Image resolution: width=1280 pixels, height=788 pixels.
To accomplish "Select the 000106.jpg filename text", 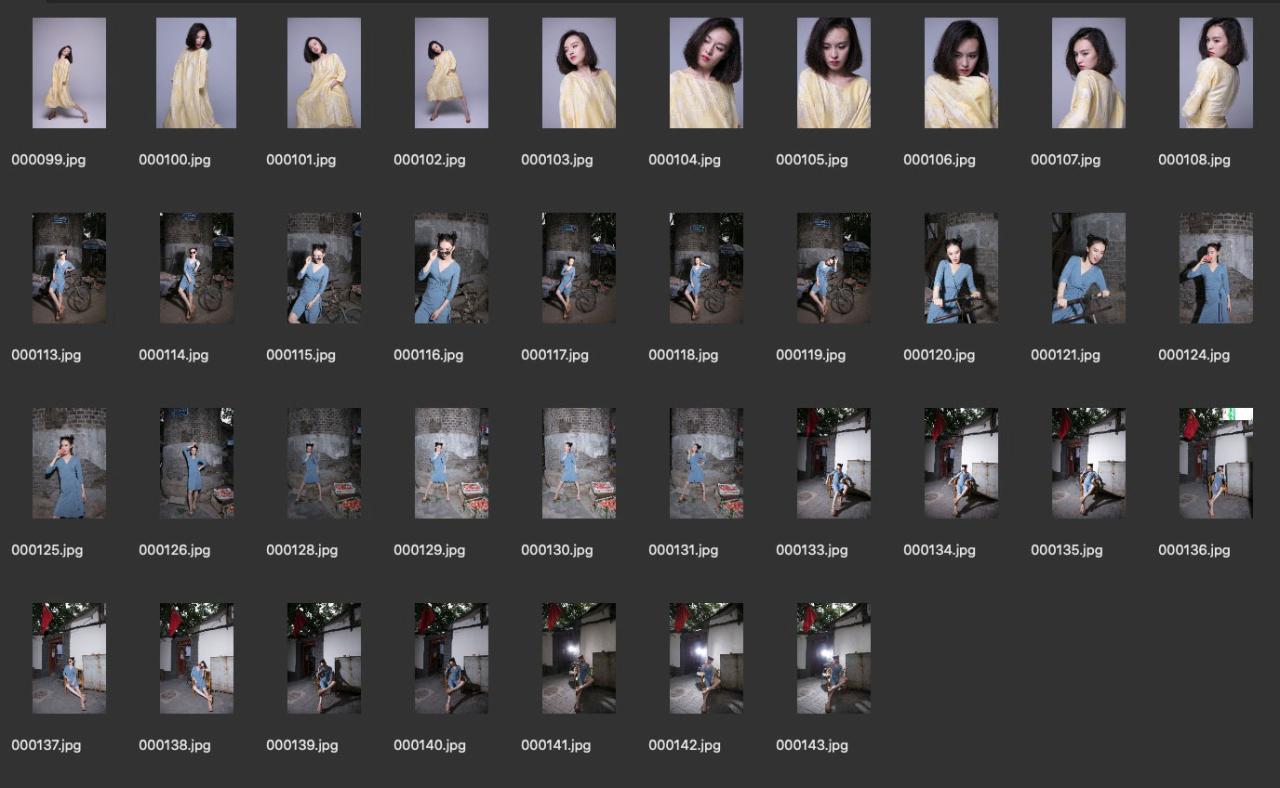I will click(x=939, y=160).
